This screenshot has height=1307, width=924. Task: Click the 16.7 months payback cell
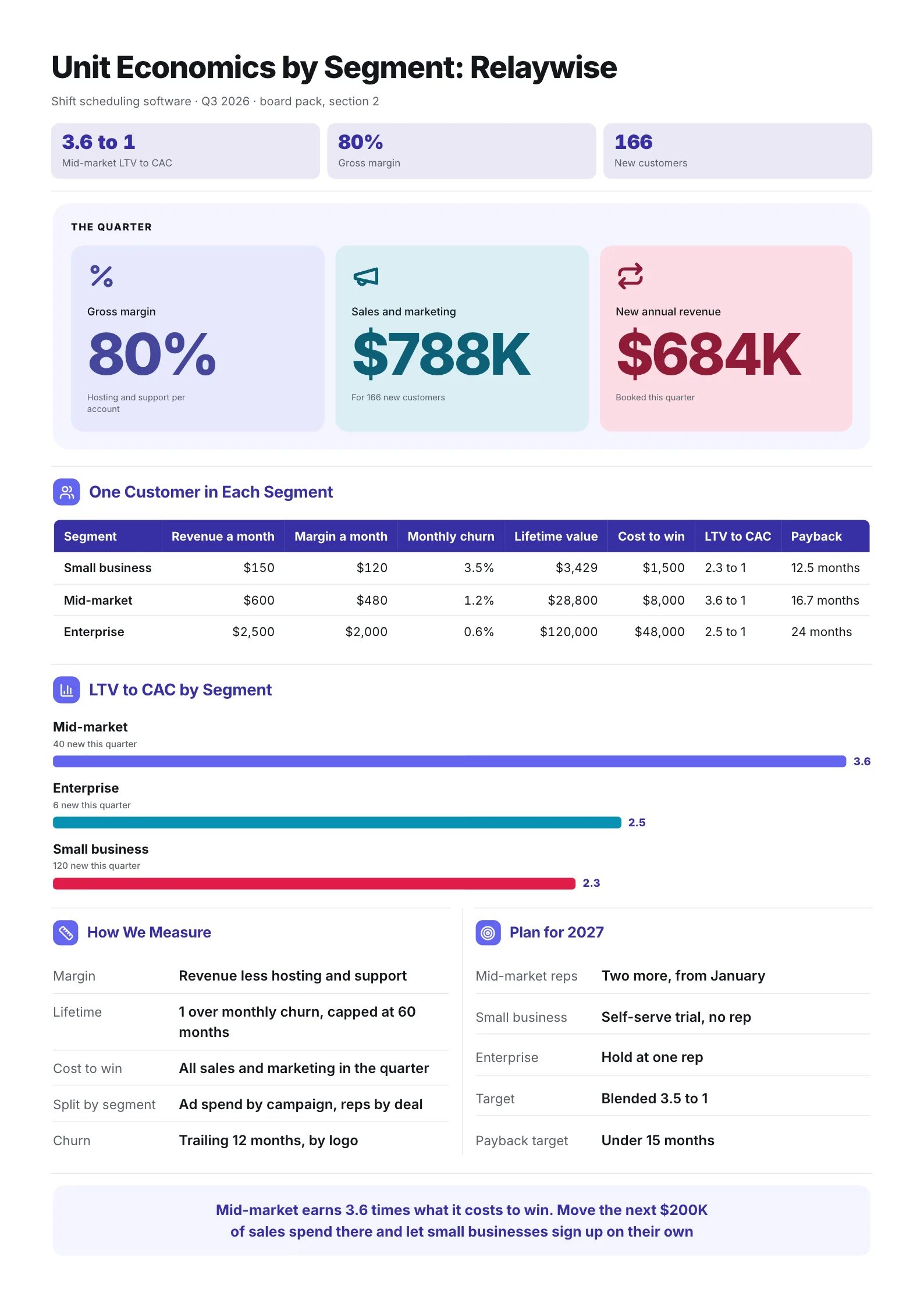pos(825,601)
